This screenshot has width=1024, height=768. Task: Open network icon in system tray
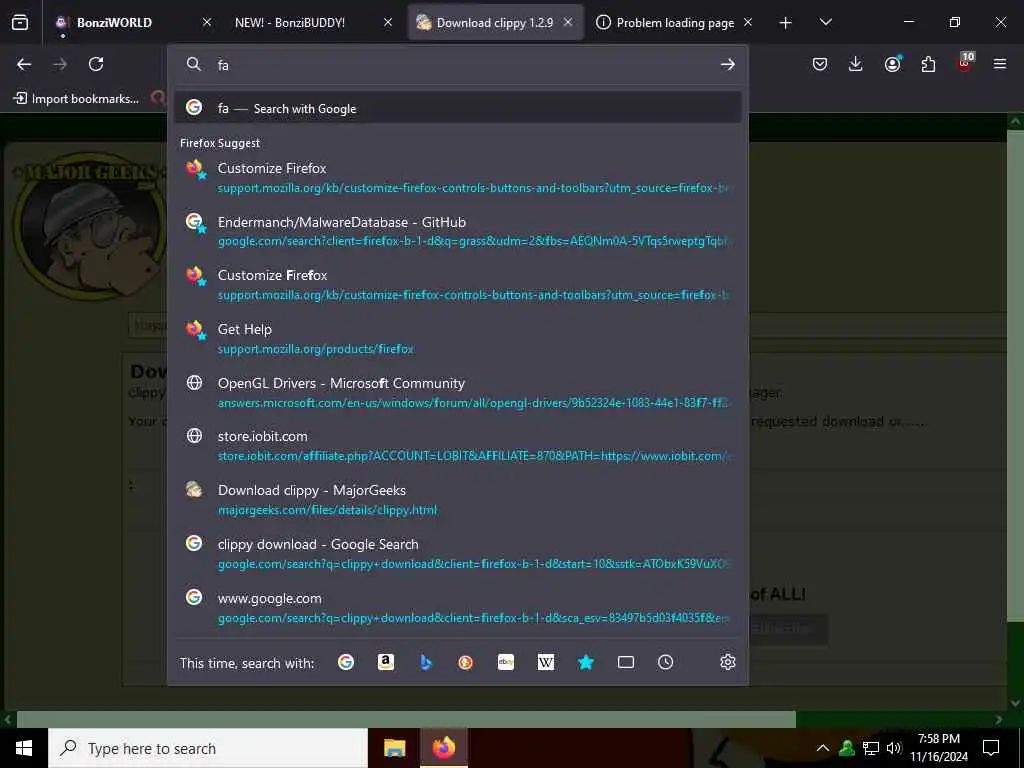(x=871, y=748)
